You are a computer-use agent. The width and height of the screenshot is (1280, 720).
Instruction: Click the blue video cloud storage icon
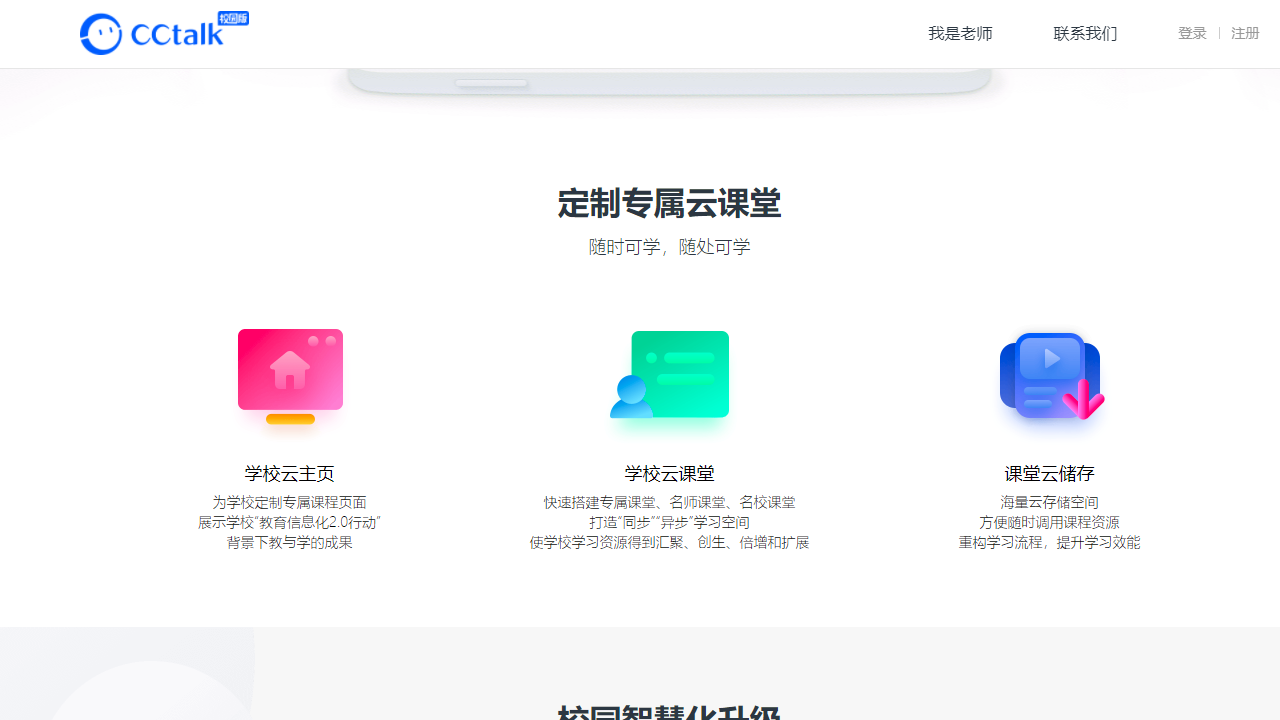[x=1051, y=375]
